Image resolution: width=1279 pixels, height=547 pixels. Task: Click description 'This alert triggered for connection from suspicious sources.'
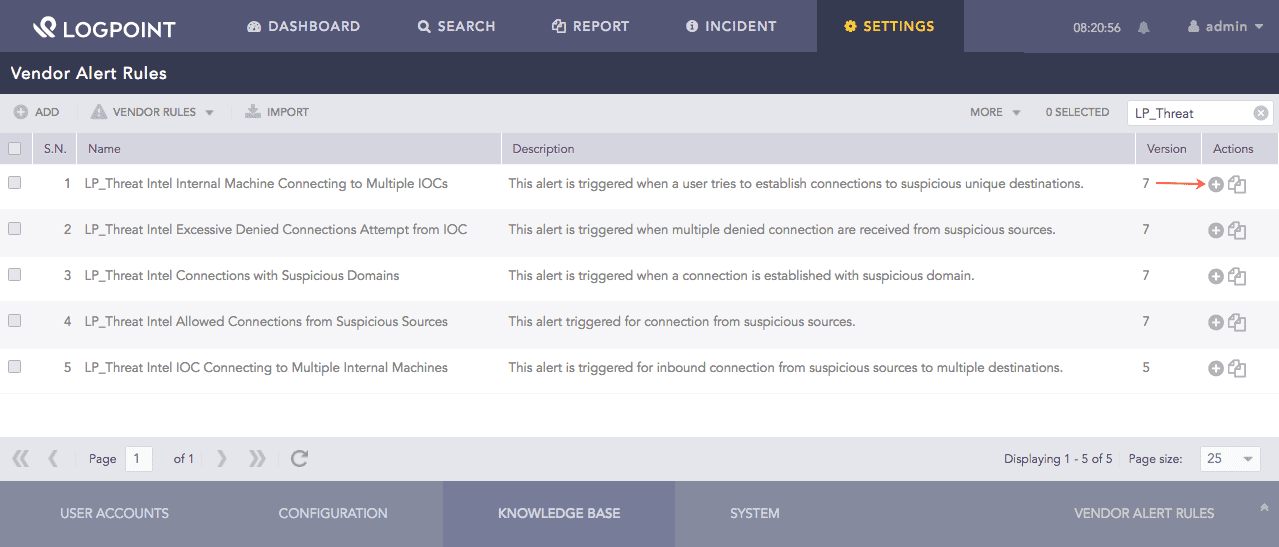pyautogui.click(x=682, y=321)
